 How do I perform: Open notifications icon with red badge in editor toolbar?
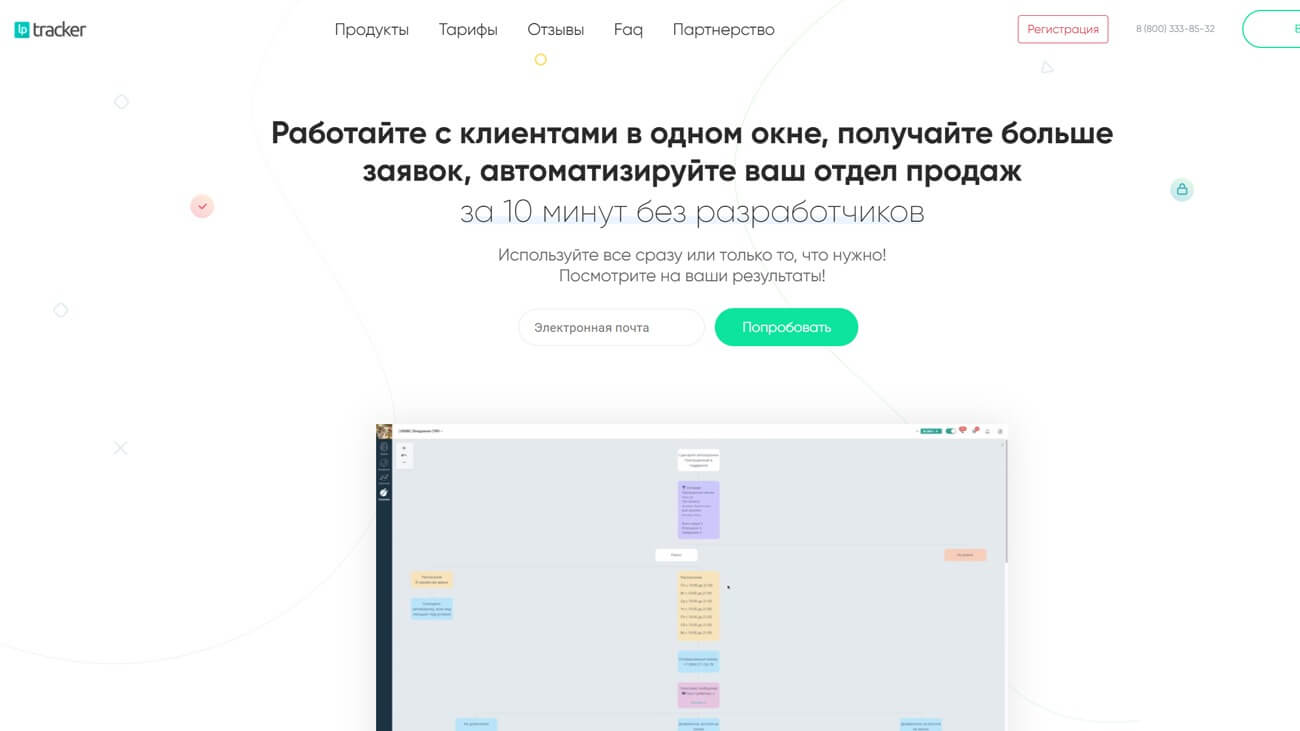[x=962, y=429]
